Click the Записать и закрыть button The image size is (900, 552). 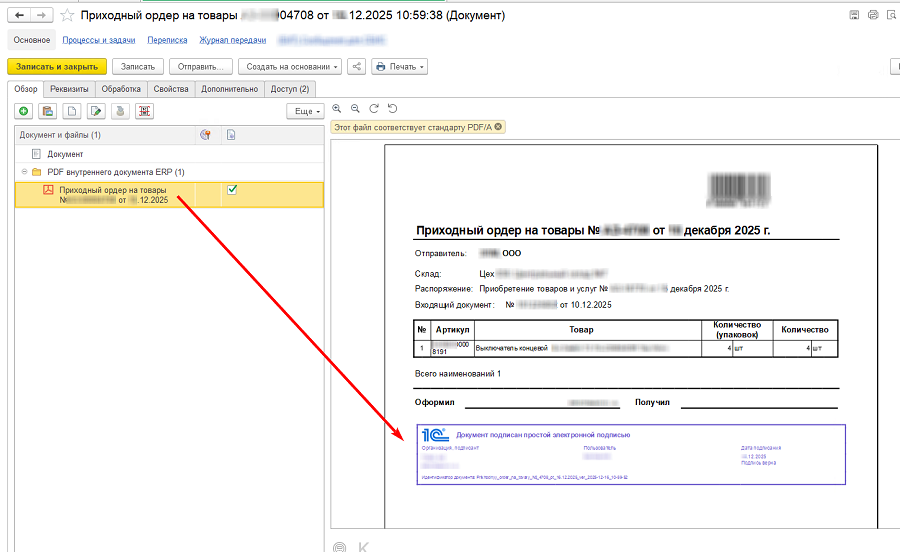tap(56, 66)
